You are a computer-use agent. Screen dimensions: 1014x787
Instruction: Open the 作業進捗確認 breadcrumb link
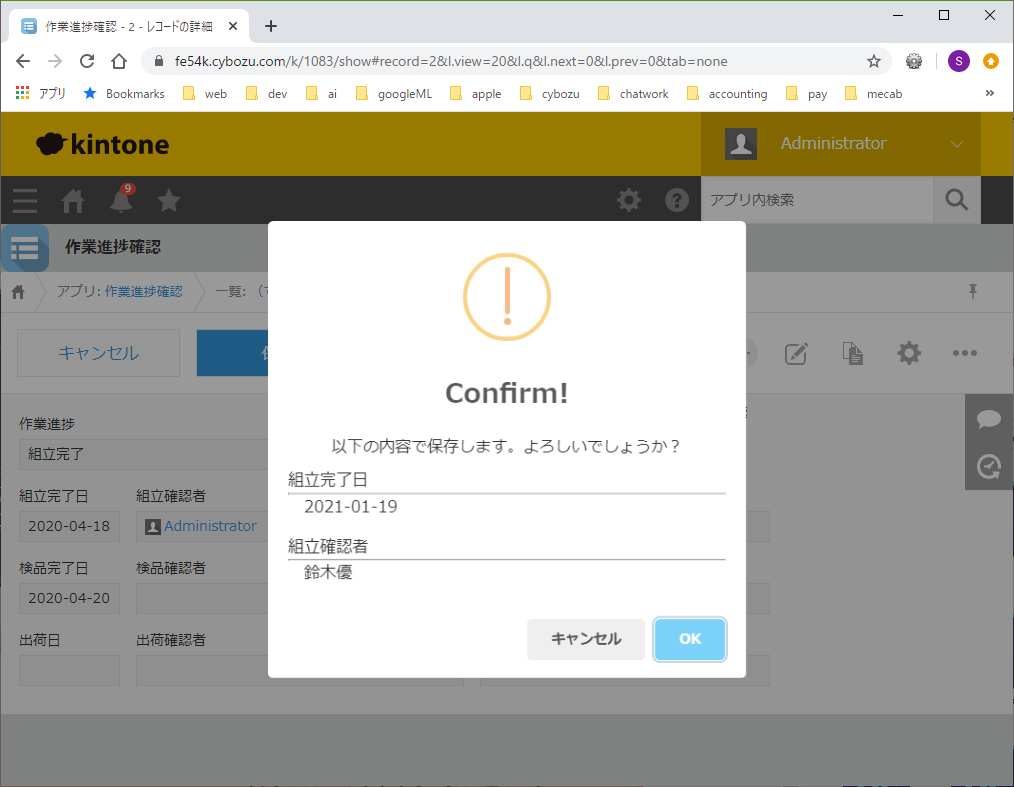143,292
